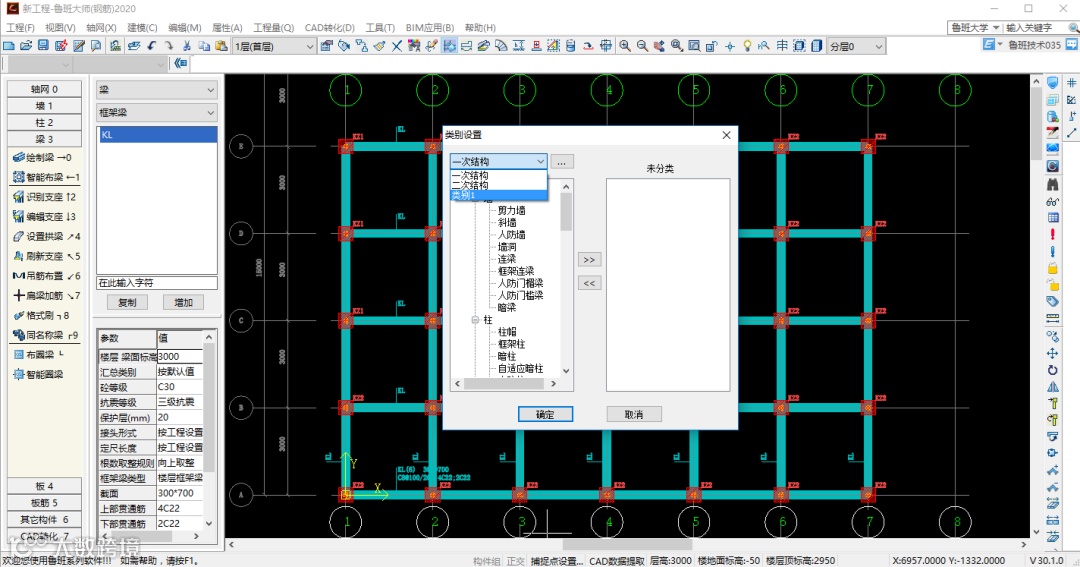Viewport: 1080px width, 567px height.
Task: Click the Paste clipboard icon
Action: click(x=222, y=46)
